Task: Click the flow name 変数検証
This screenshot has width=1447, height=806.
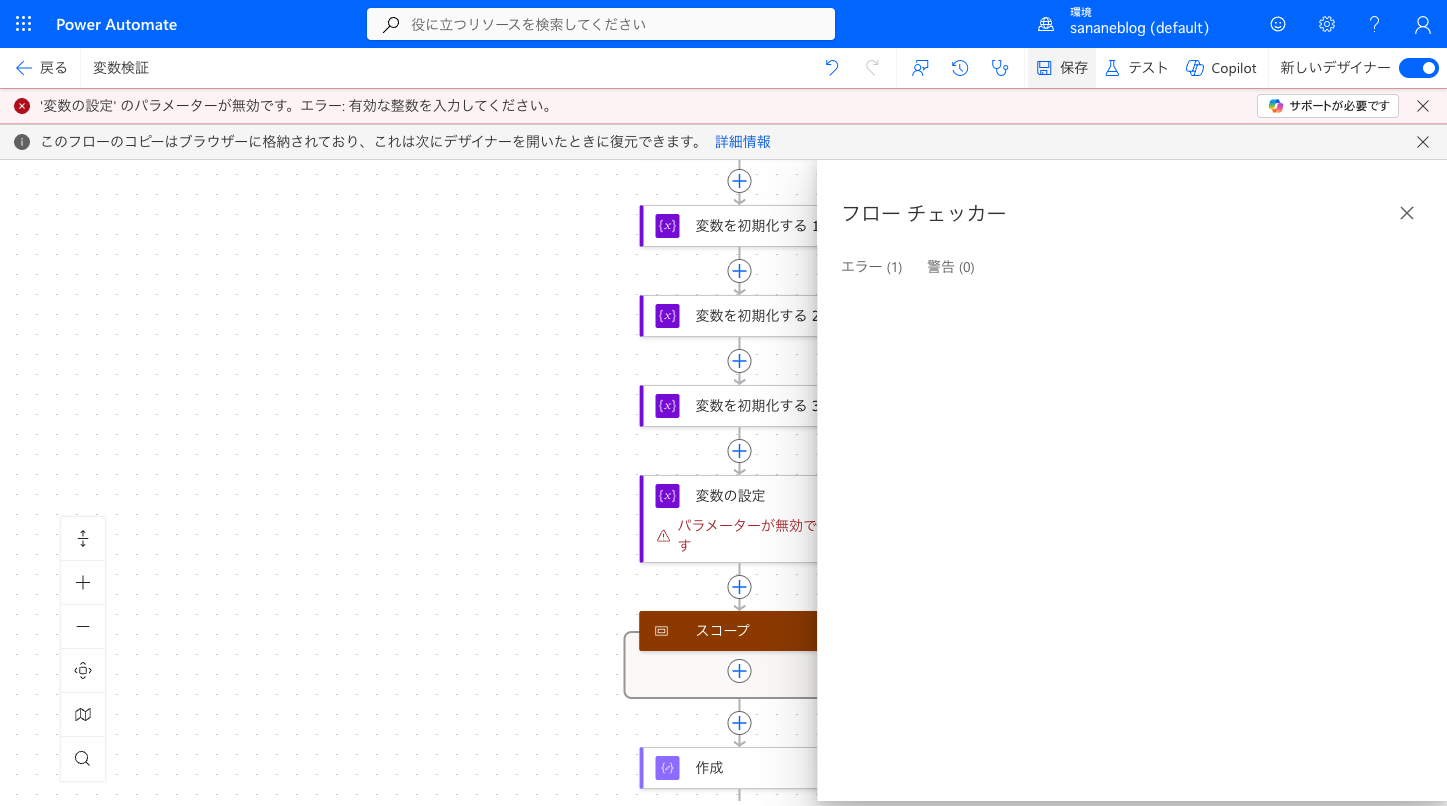Action: pos(121,68)
